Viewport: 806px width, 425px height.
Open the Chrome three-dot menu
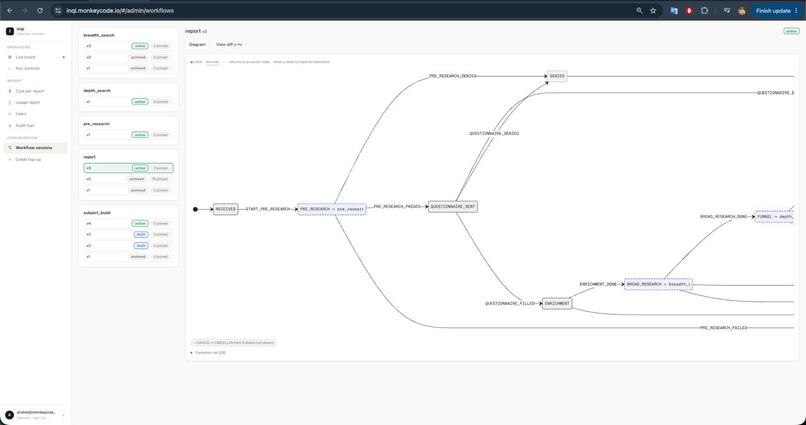coord(796,10)
